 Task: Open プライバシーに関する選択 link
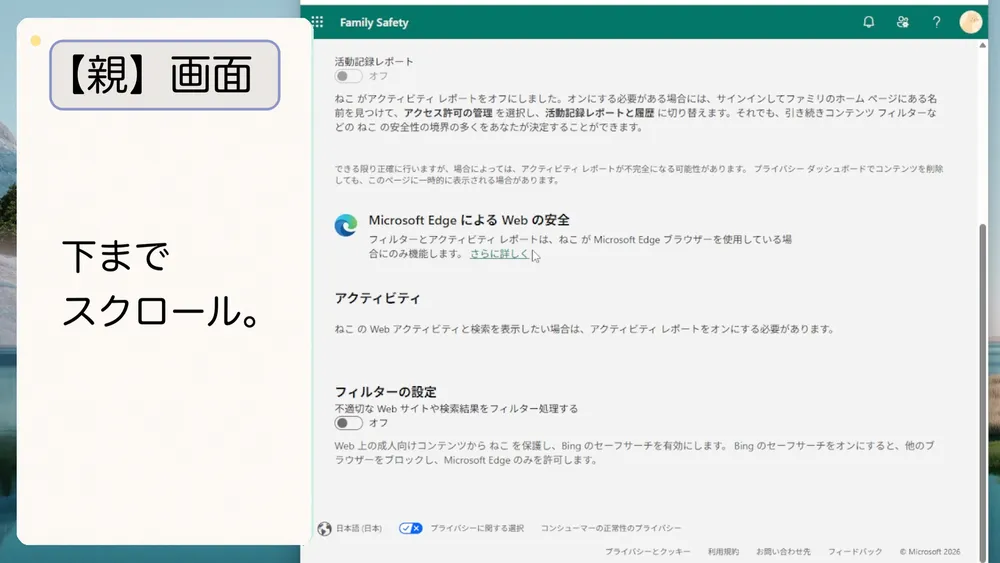(477, 529)
